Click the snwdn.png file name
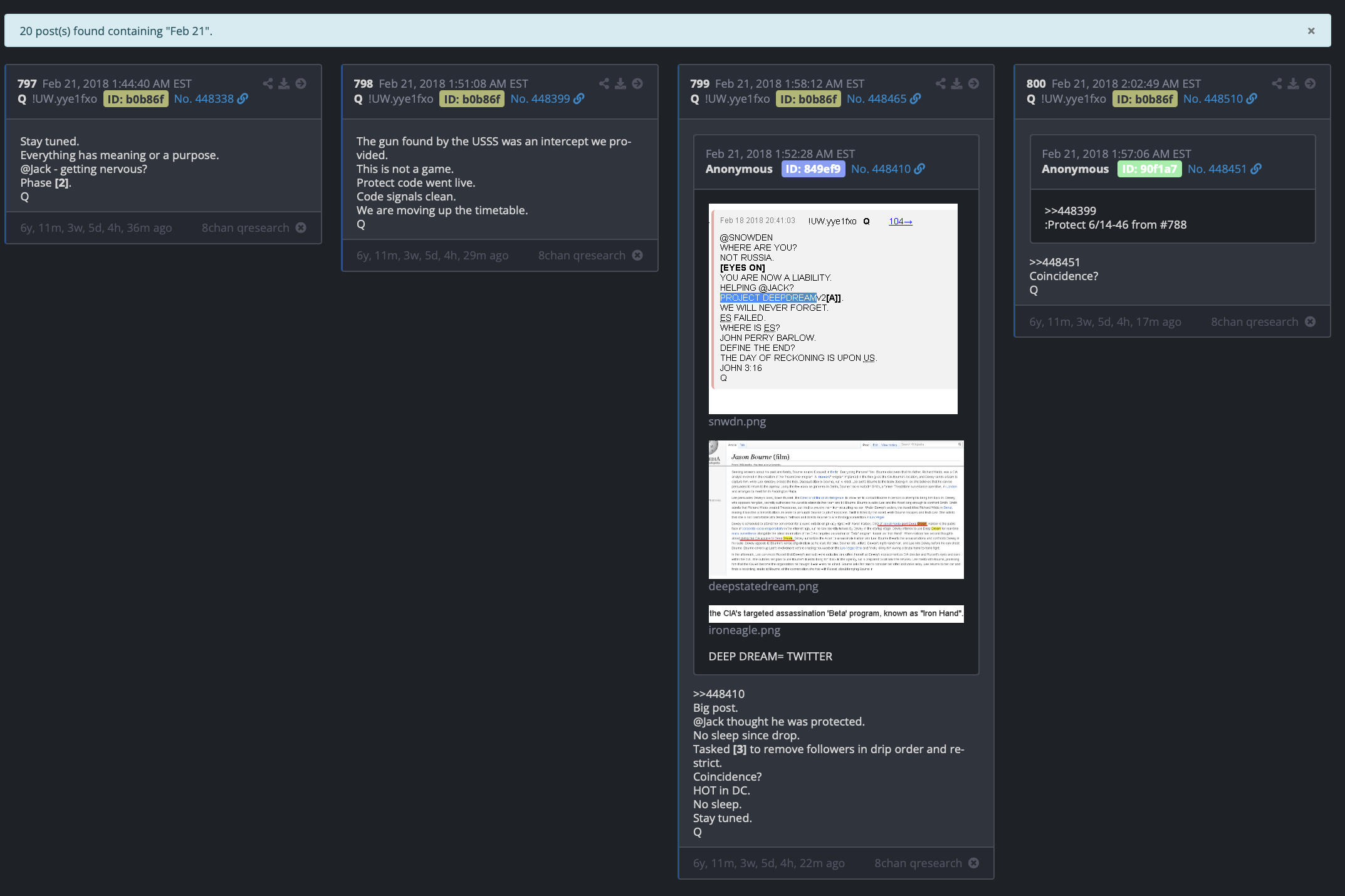1345x896 pixels. pos(737,422)
